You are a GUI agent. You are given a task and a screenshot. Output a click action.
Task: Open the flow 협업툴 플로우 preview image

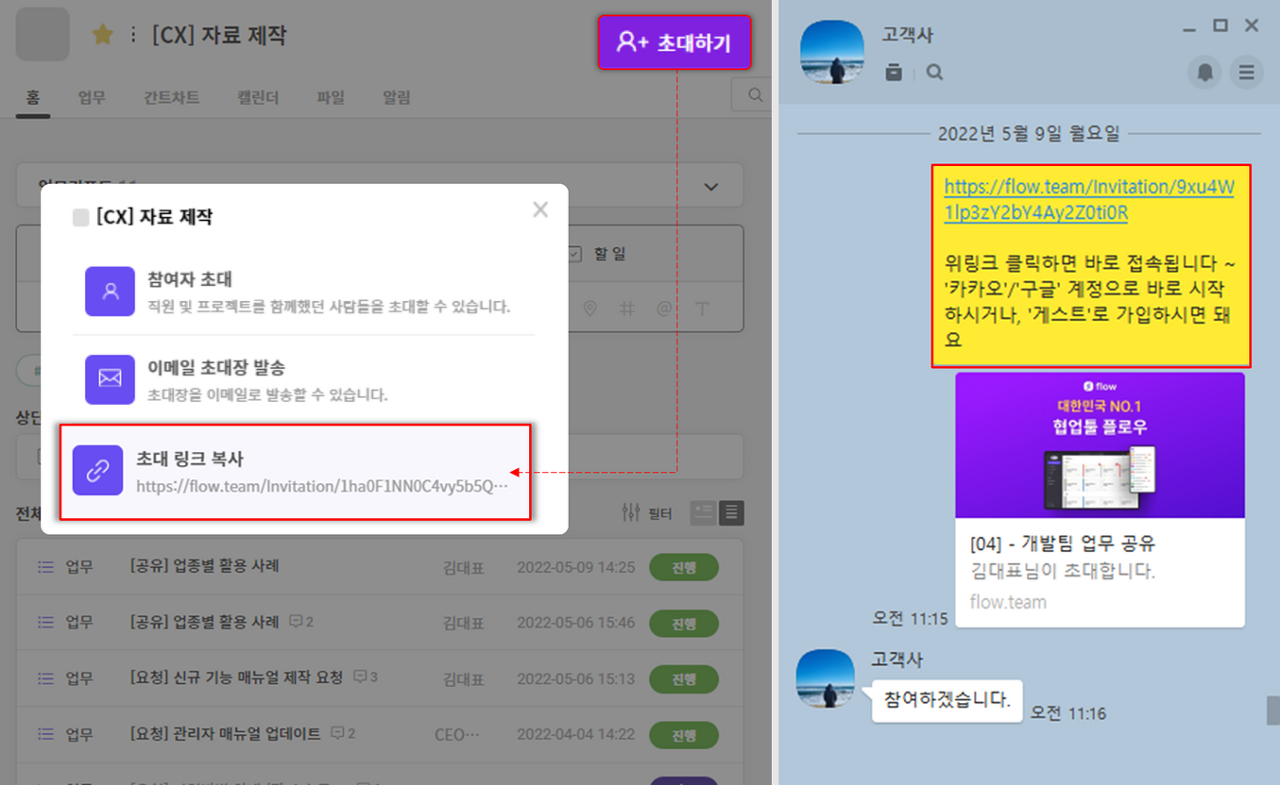pos(1100,445)
